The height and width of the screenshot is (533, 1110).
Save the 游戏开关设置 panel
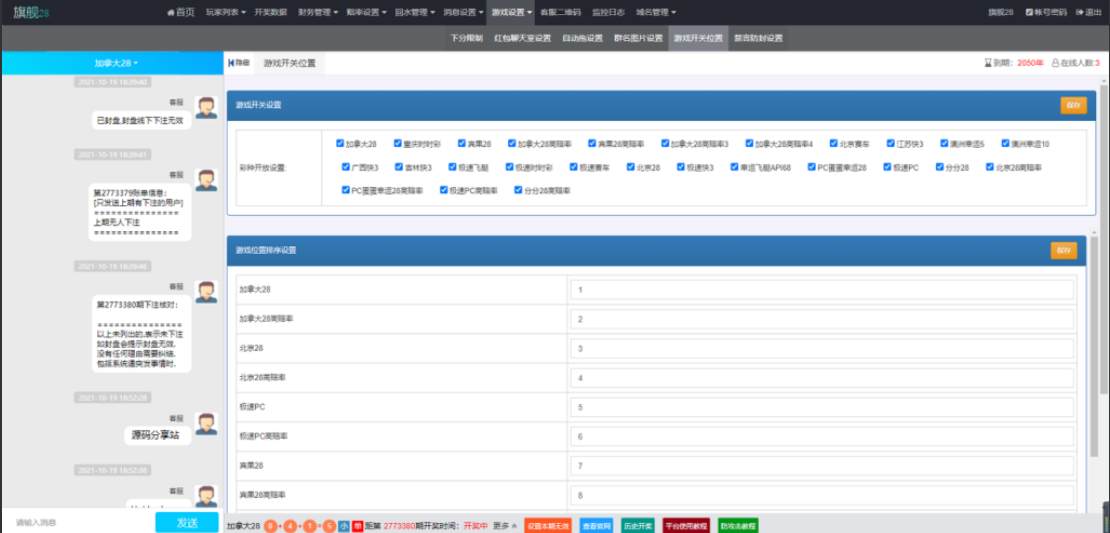pyautogui.click(x=1073, y=105)
